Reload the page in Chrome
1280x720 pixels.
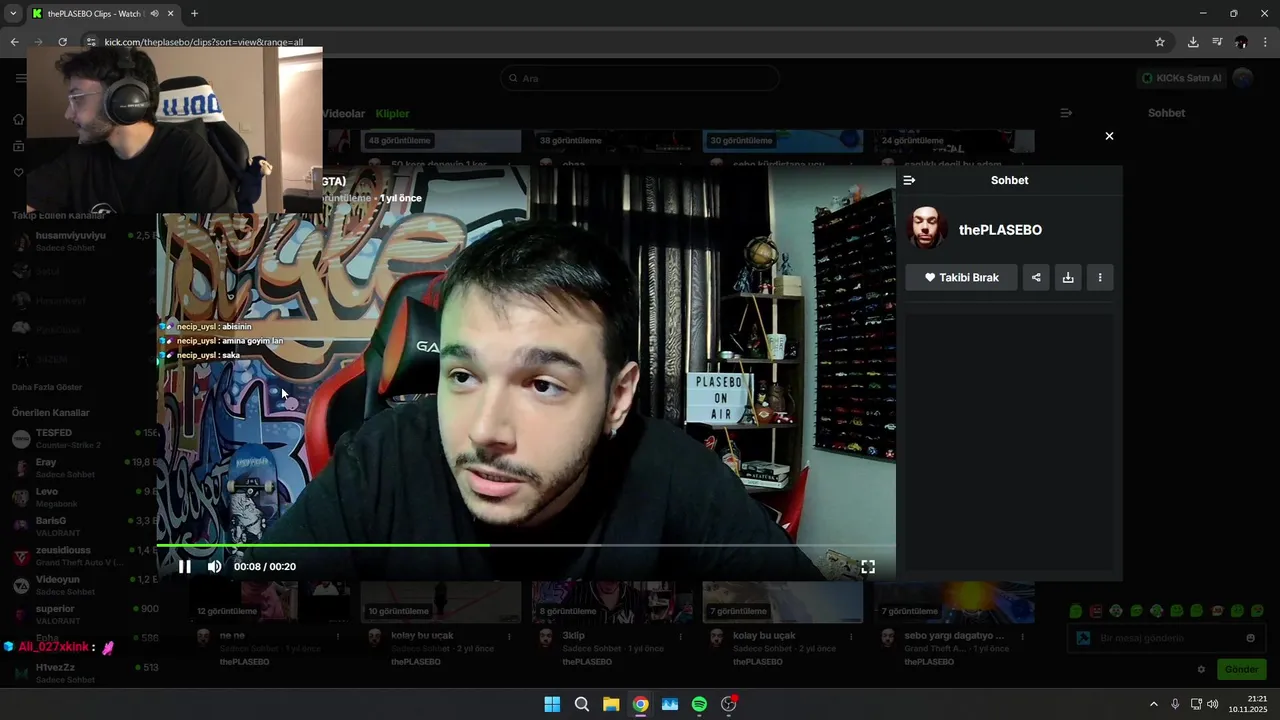point(62,42)
